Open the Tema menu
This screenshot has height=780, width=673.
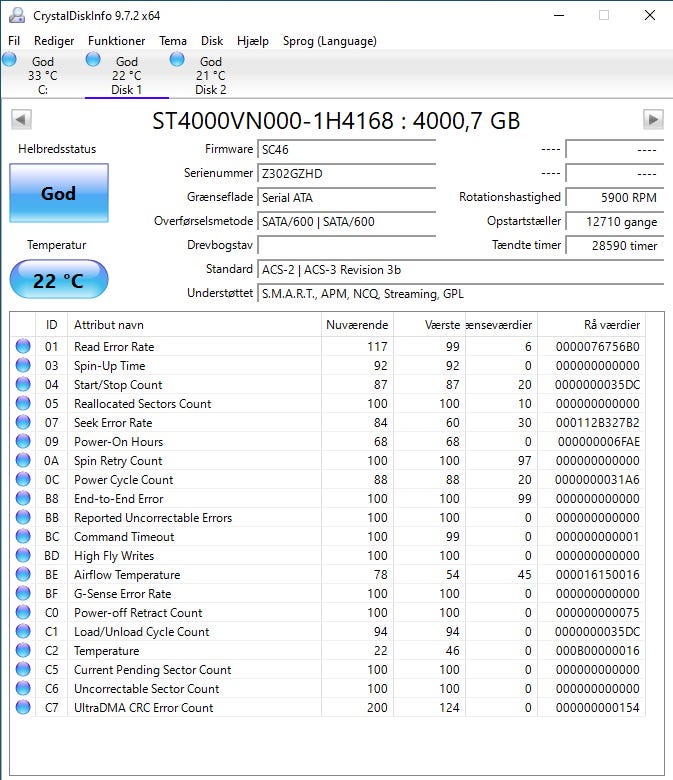click(x=173, y=41)
